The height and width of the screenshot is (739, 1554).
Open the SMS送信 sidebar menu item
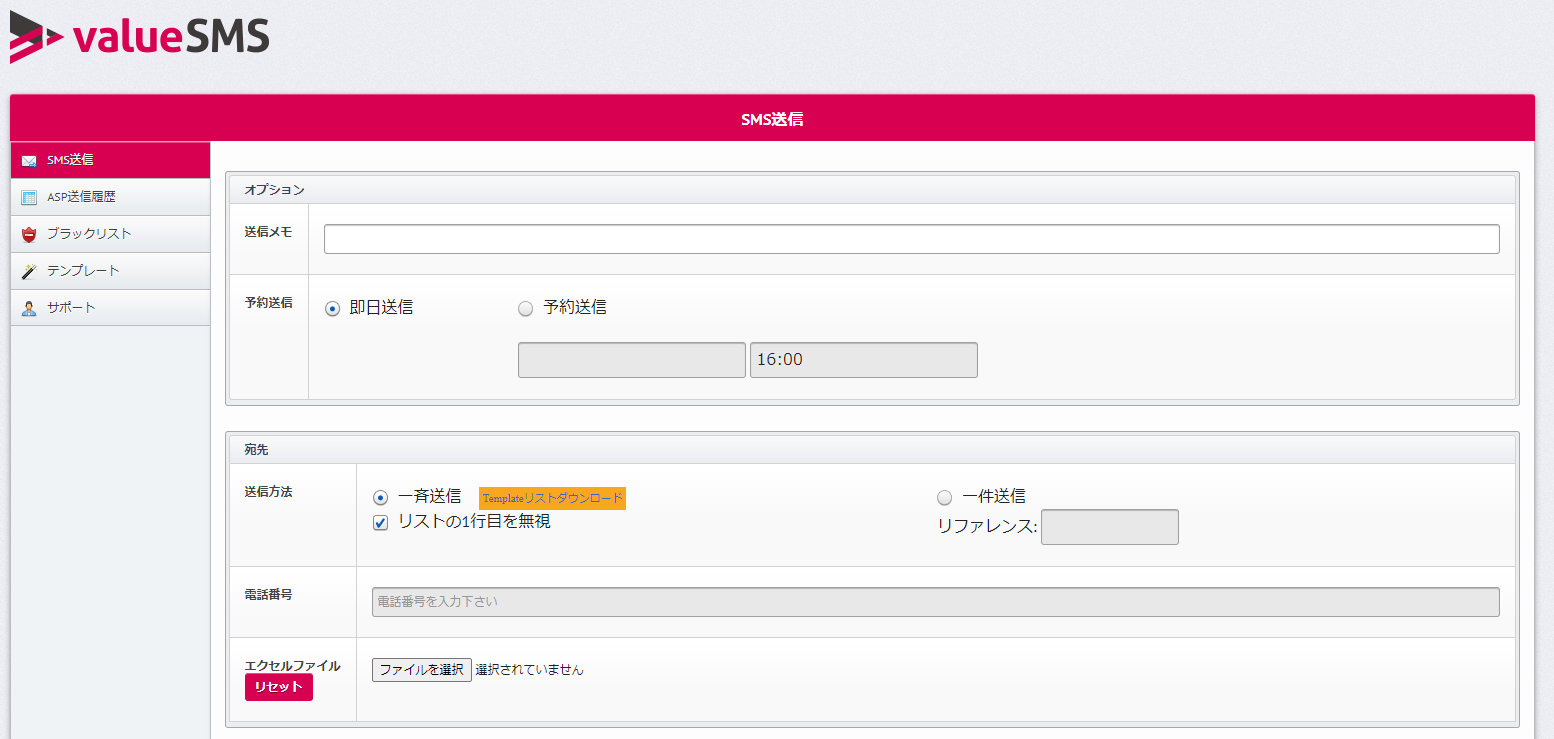[110, 160]
